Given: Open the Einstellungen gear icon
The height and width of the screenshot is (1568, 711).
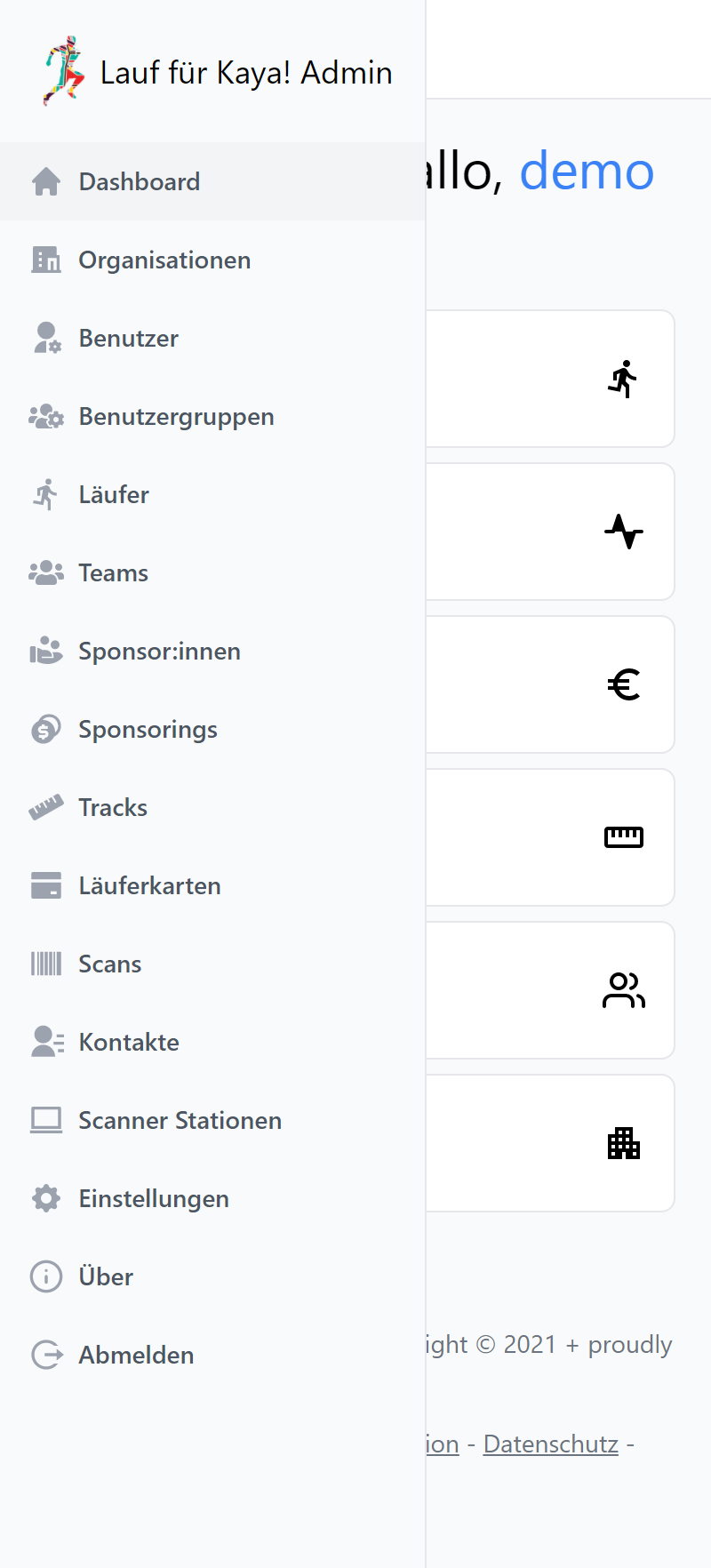Looking at the screenshot, I should tap(46, 1198).
